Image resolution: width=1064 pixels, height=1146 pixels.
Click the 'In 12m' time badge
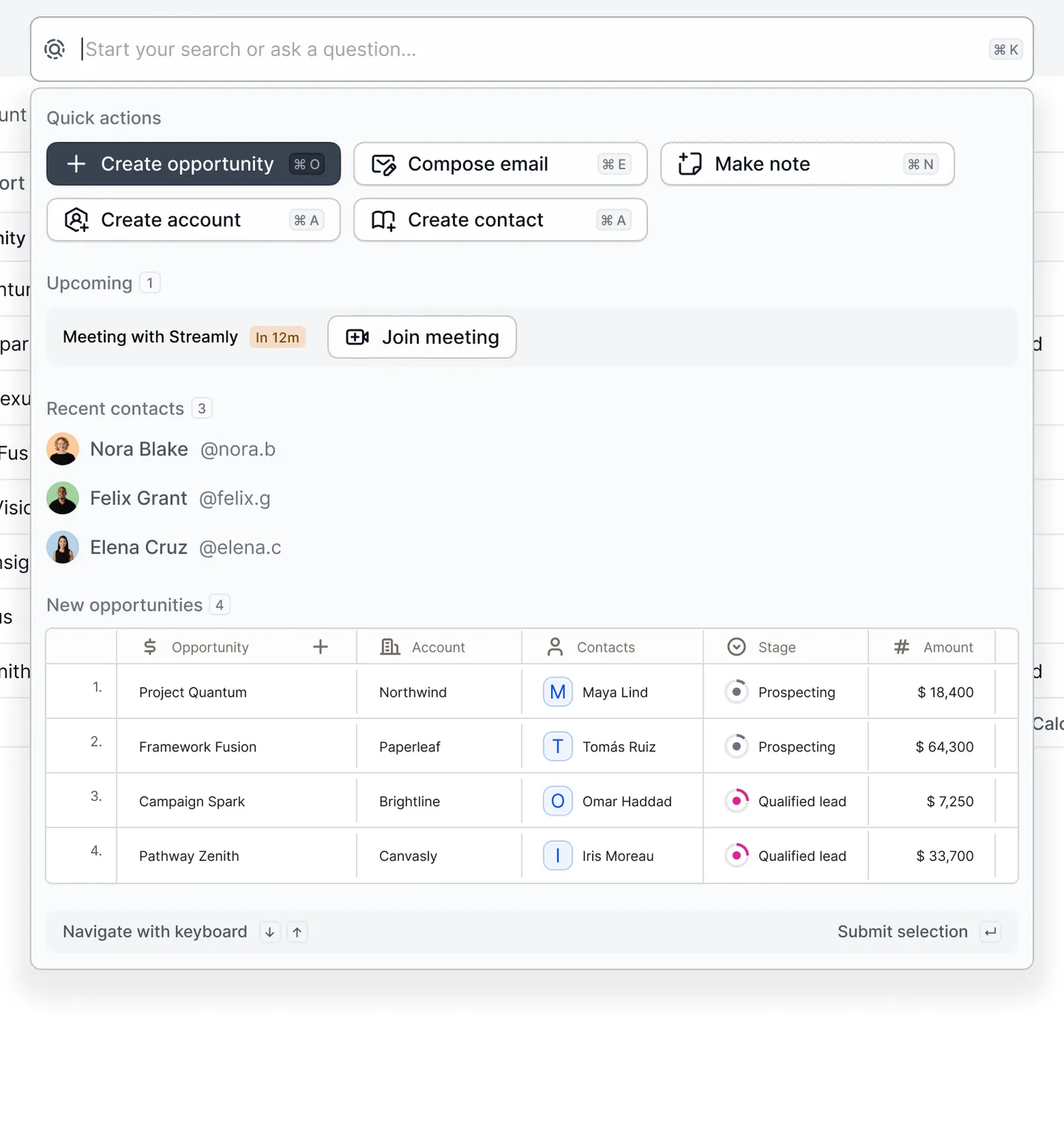pos(277,338)
